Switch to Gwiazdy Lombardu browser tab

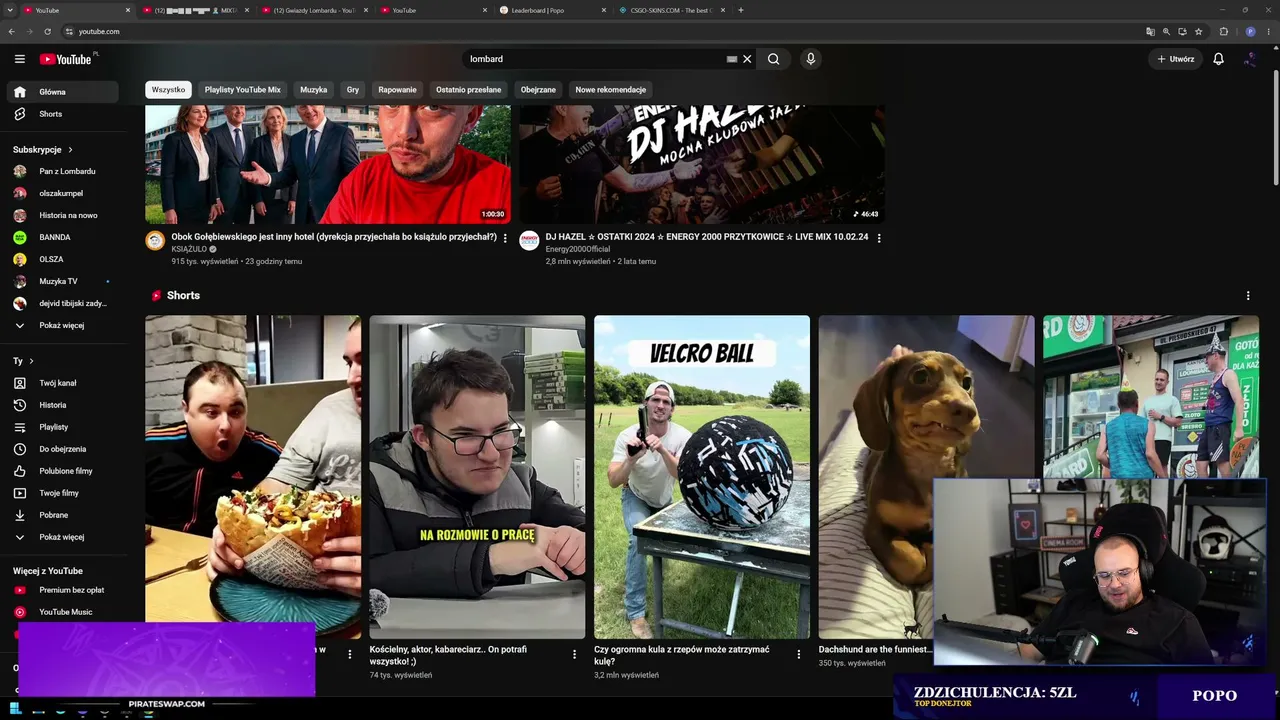(x=313, y=10)
